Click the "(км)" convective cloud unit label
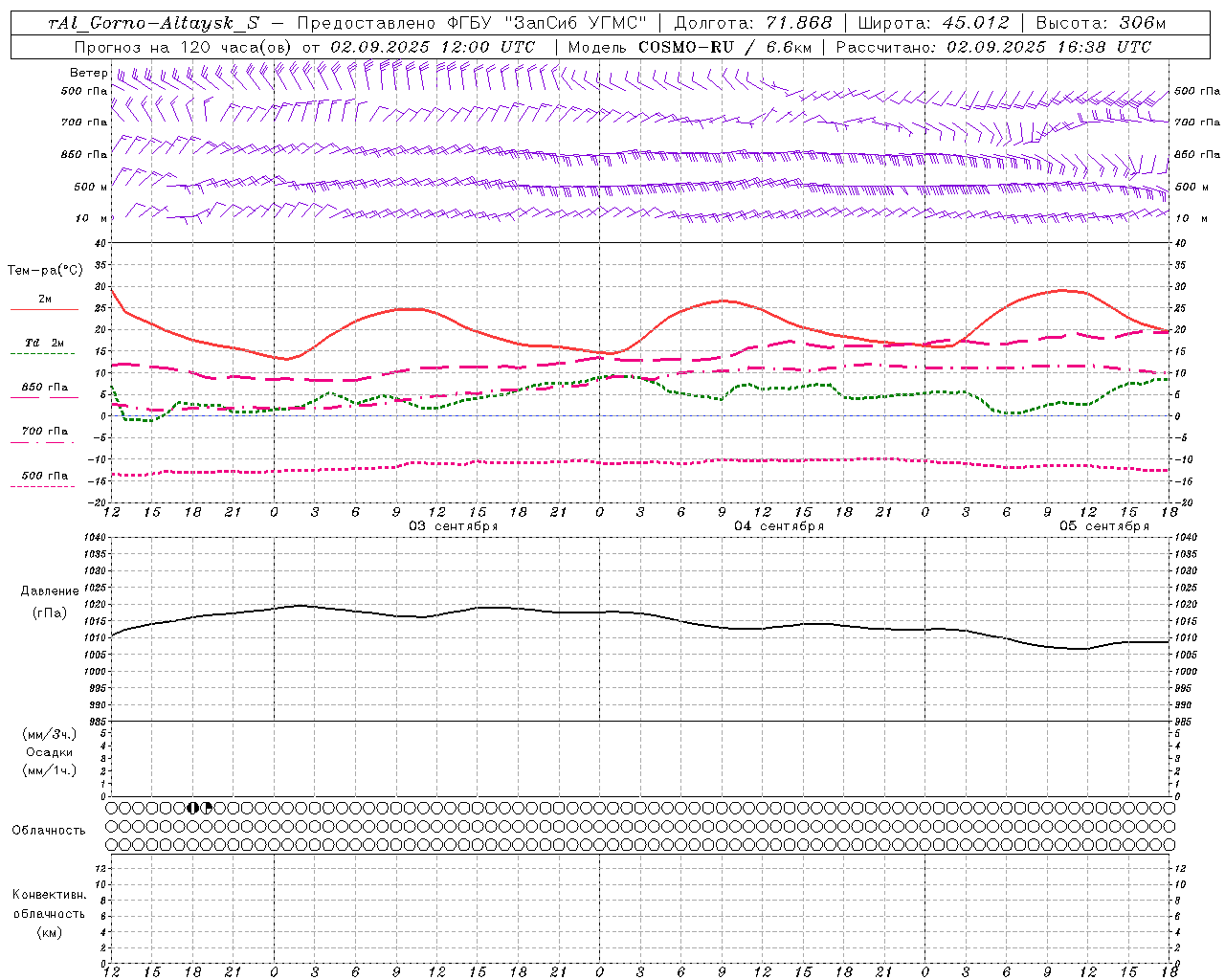The image size is (1225, 980). 49,932
